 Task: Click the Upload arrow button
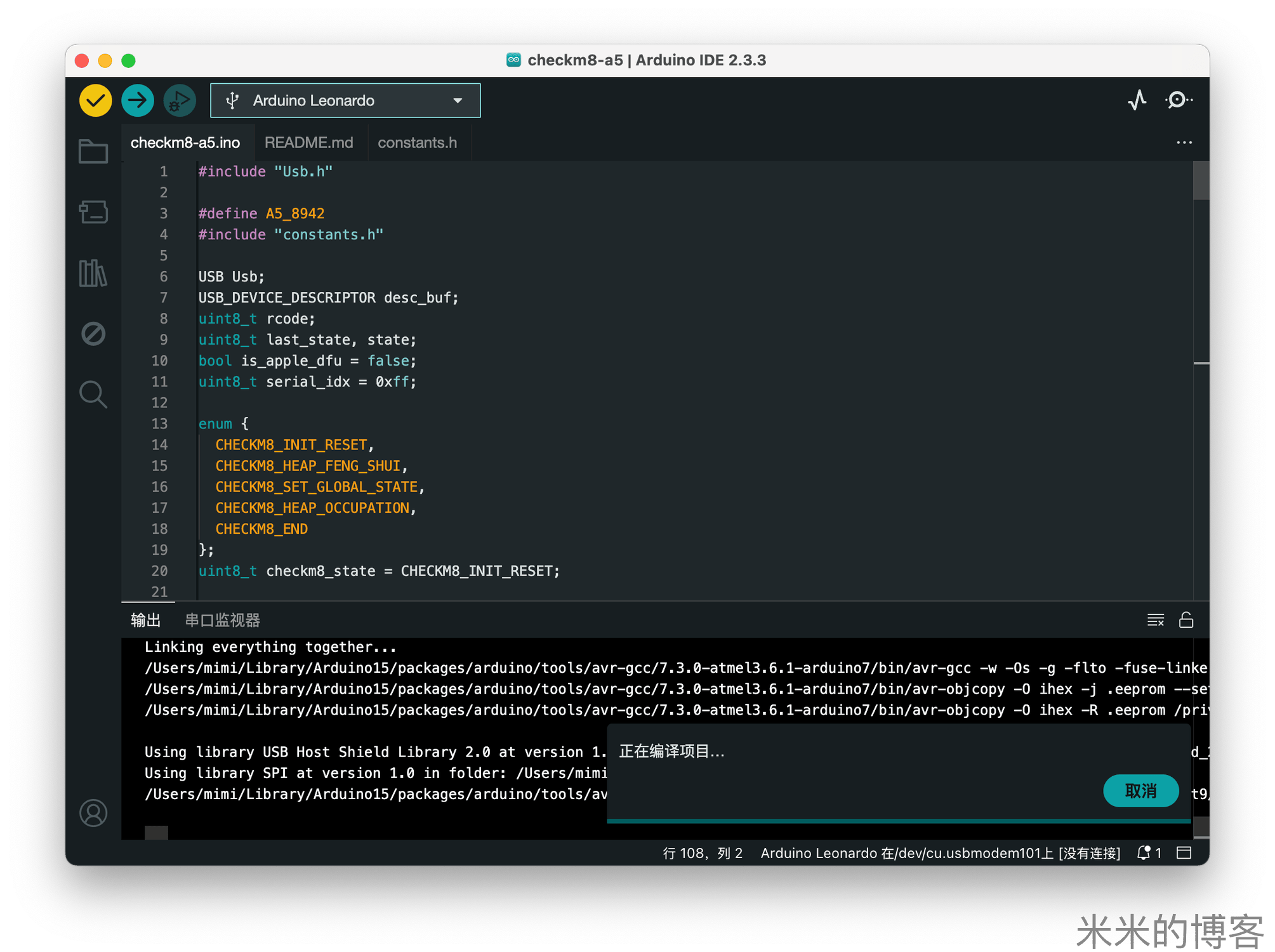pyautogui.click(x=137, y=100)
